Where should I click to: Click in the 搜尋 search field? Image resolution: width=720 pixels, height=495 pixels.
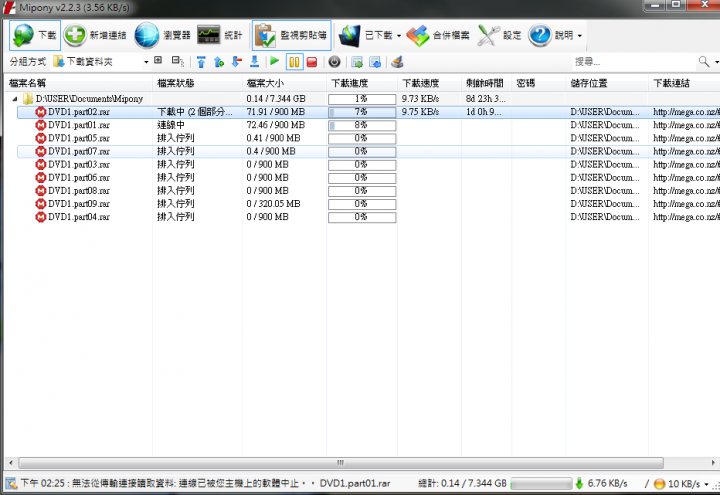pos(634,62)
